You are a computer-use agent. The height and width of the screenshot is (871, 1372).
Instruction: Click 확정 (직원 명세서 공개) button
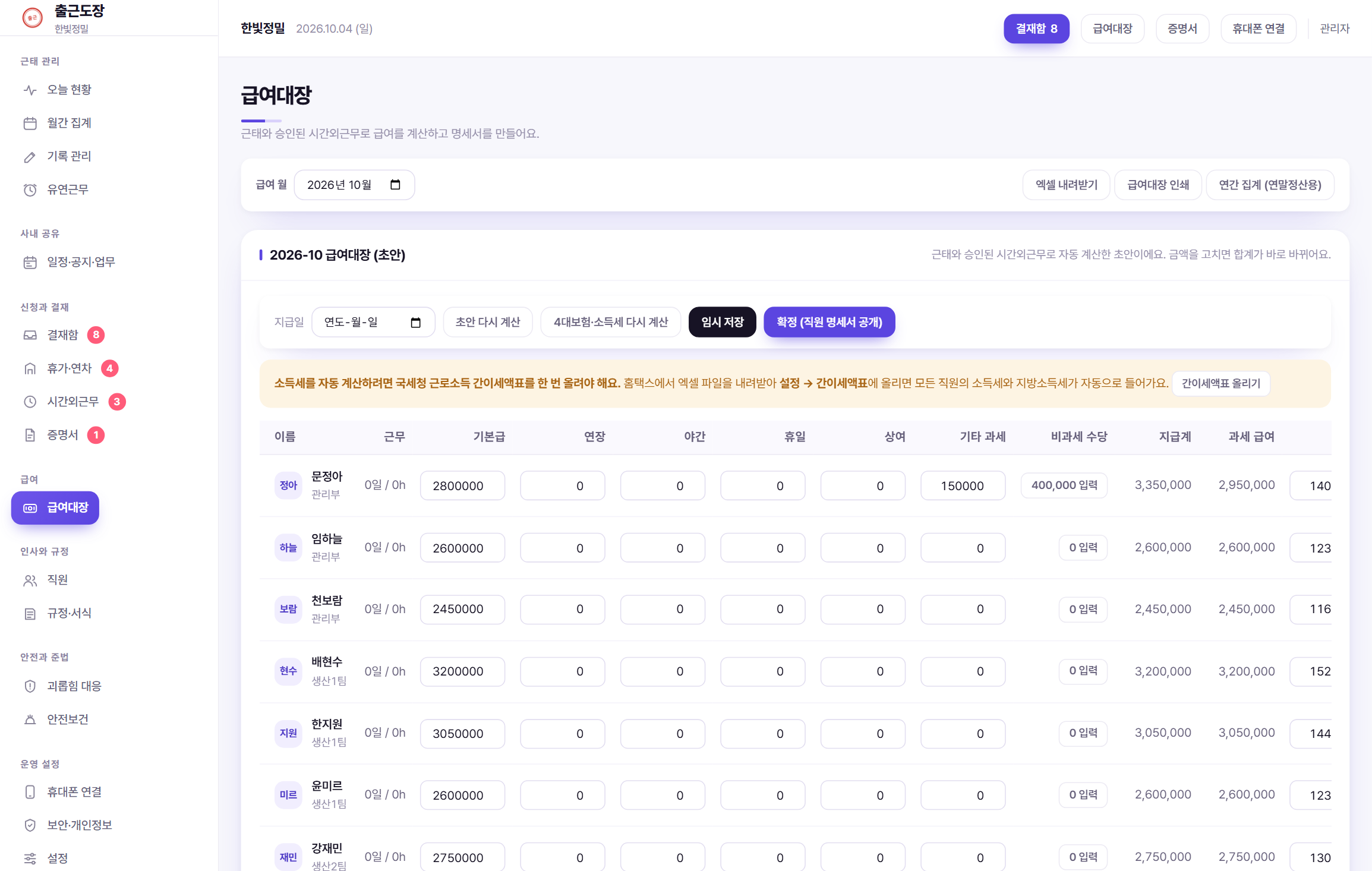829,322
